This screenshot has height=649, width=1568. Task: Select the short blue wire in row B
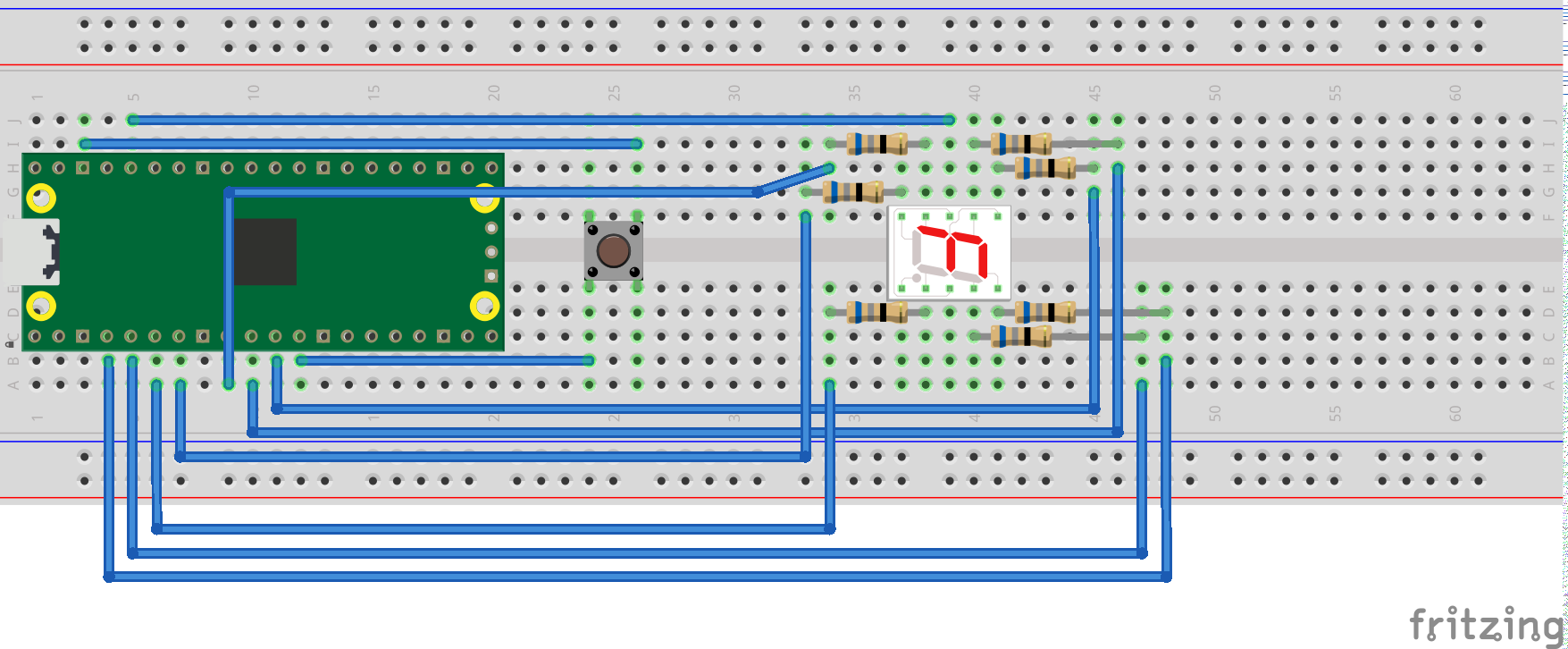point(445,360)
